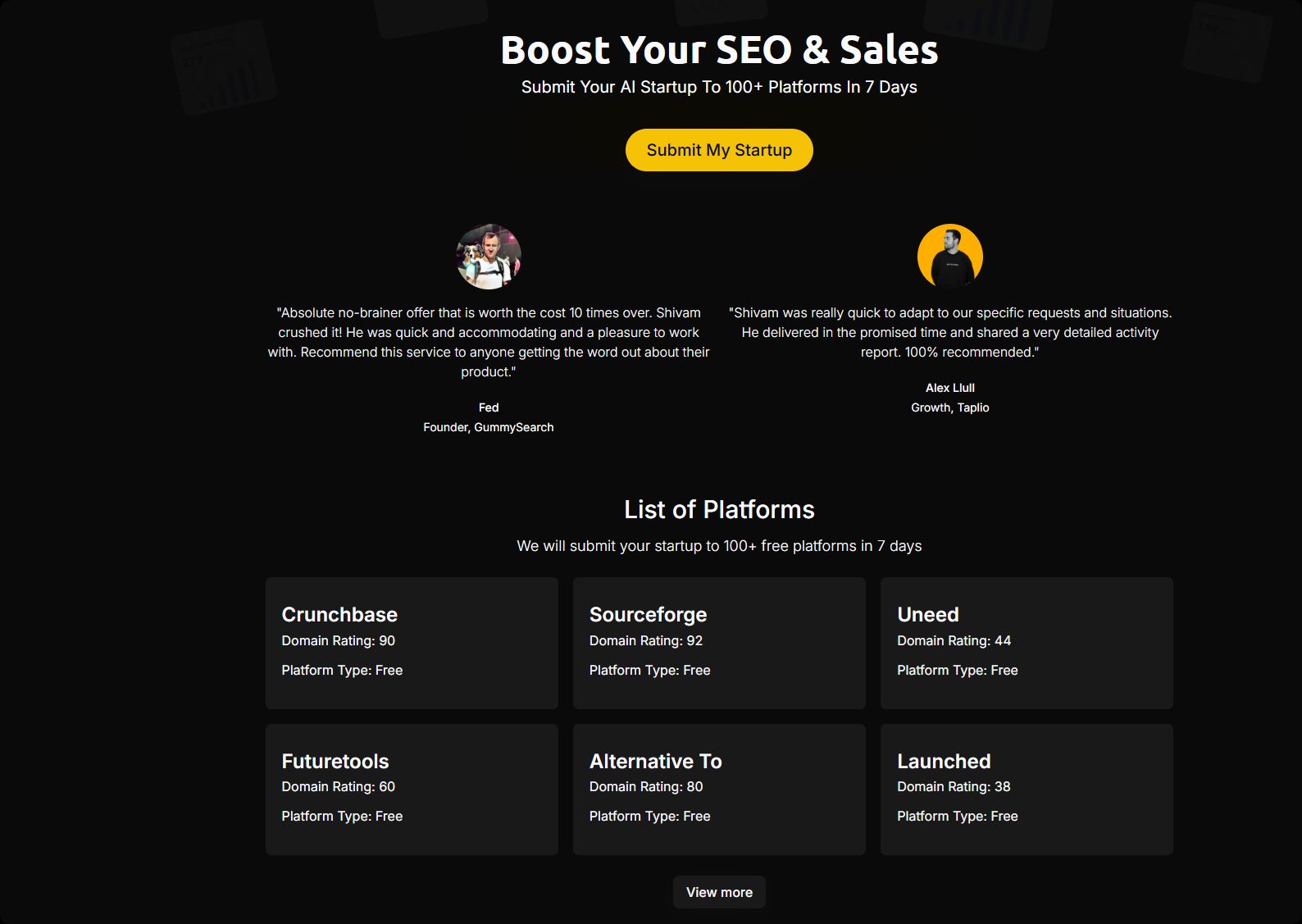Click Fed's testimonial quote text
Screen dimensions: 1302x924
pos(489,342)
